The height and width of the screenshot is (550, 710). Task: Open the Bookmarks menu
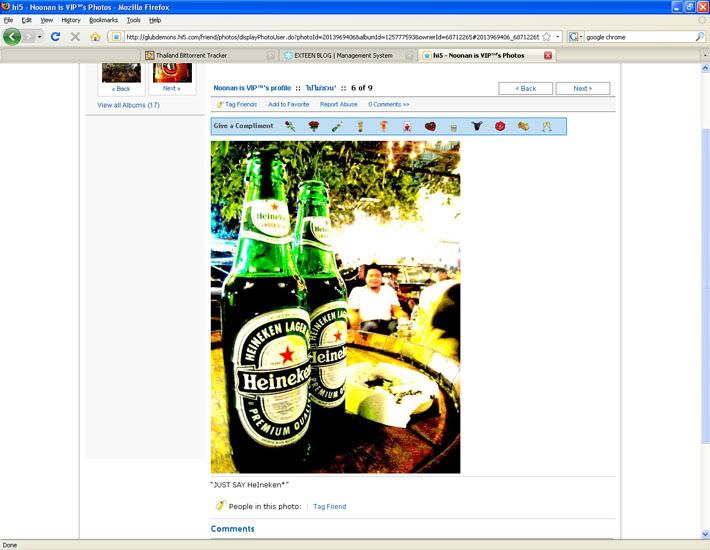[103, 20]
